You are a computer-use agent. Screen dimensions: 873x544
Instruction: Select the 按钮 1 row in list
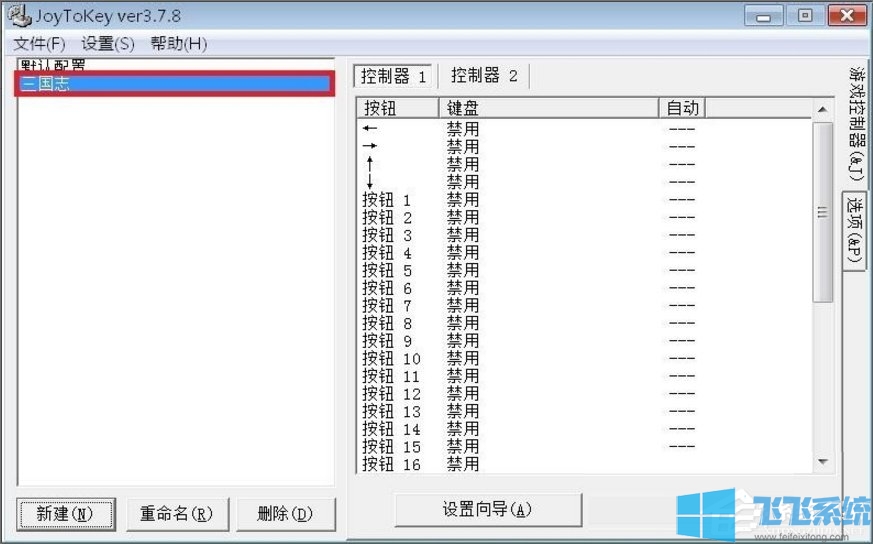pyautogui.click(x=387, y=200)
